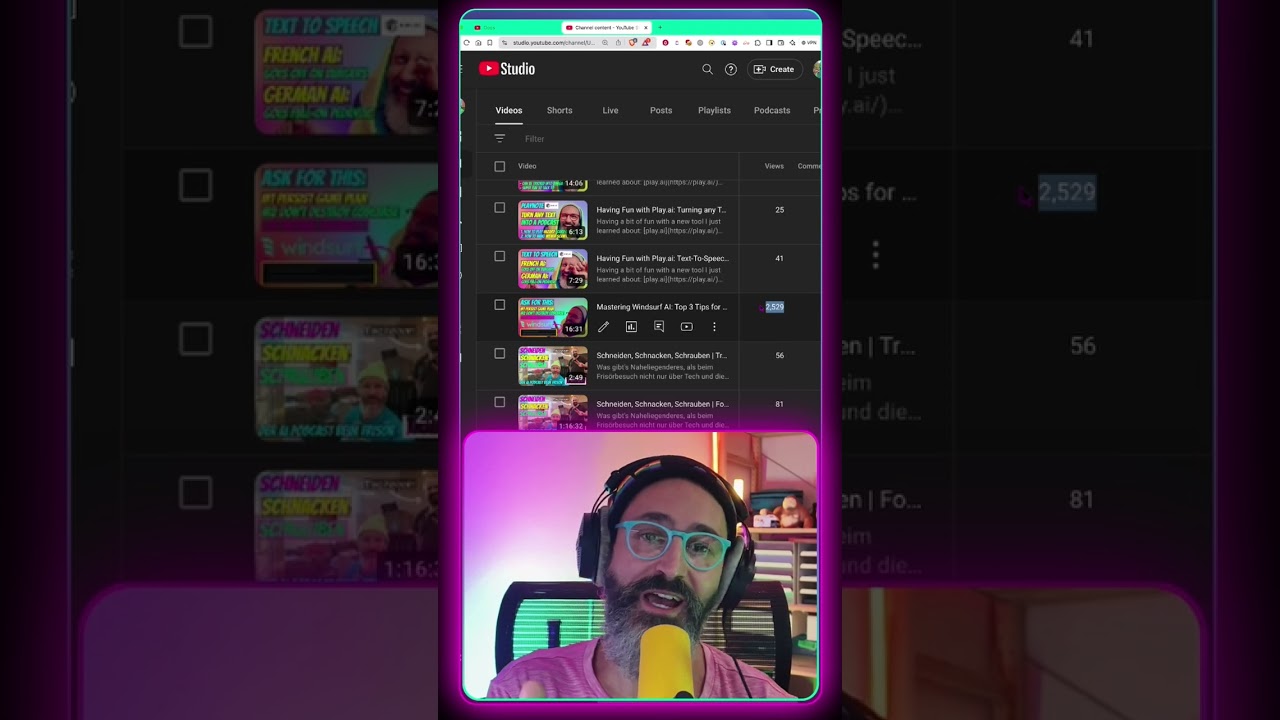The image size is (1280, 720).
Task: Click the VPN button in browser toolbar
Action: coord(807,43)
